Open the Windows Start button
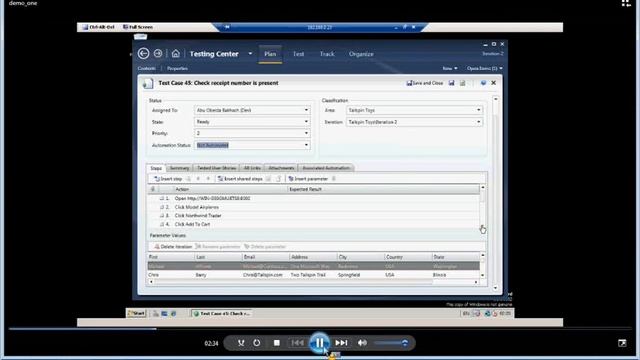 136,313
